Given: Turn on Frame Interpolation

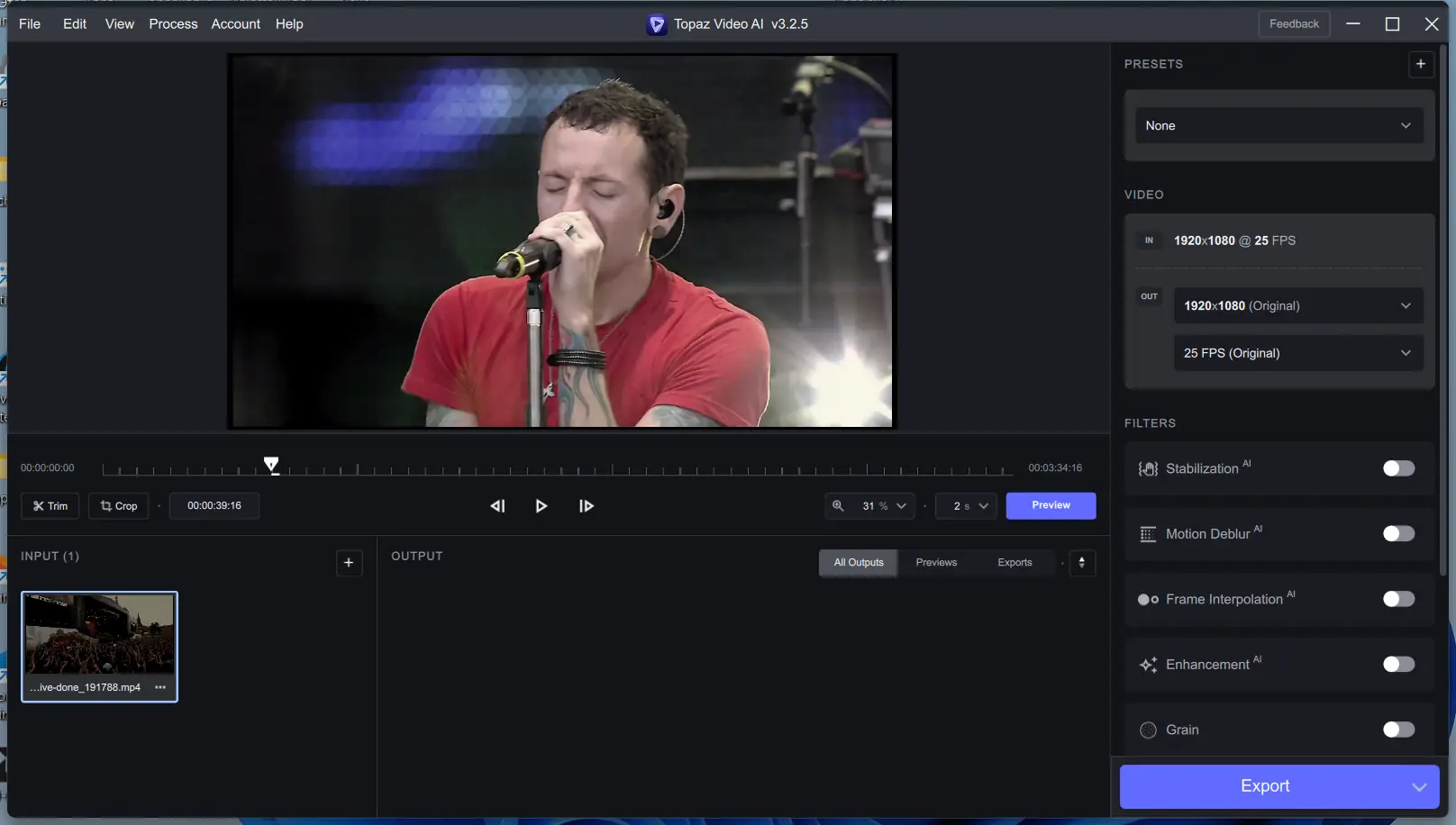Looking at the screenshot, I should (1398, 599).
